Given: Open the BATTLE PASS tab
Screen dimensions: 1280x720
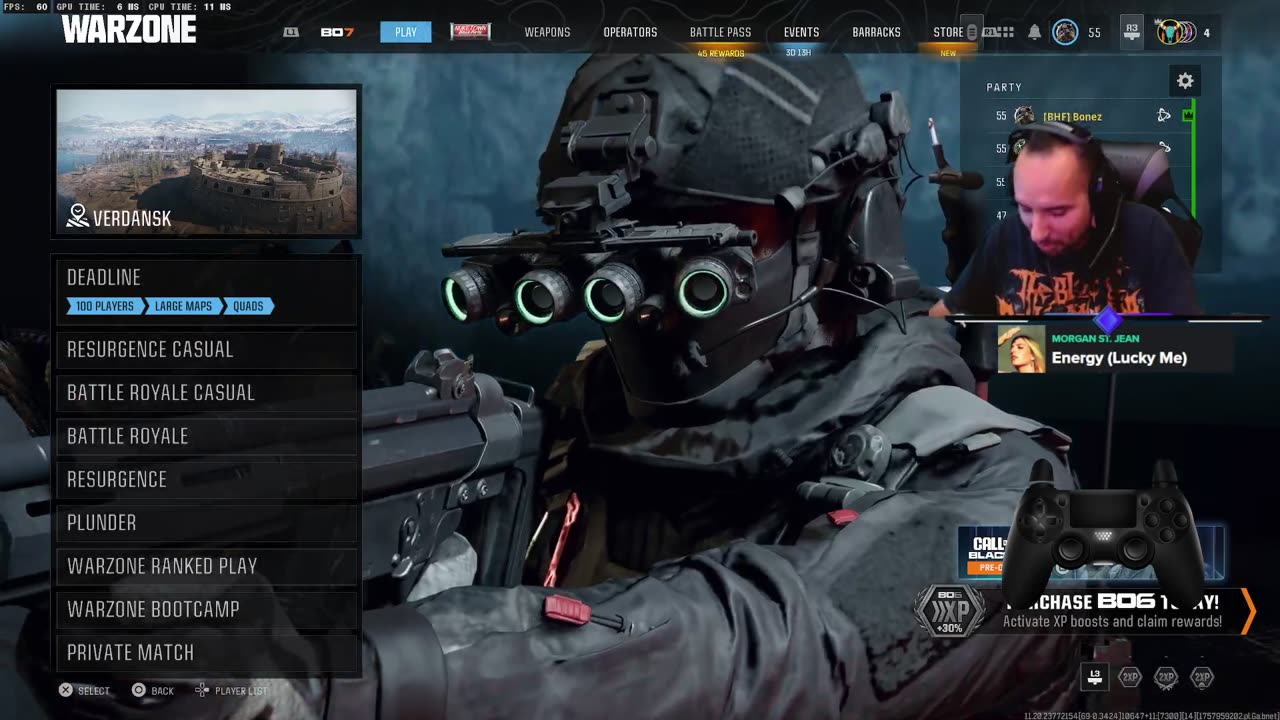Looking at the screenshot, I should tap(720, 32).
